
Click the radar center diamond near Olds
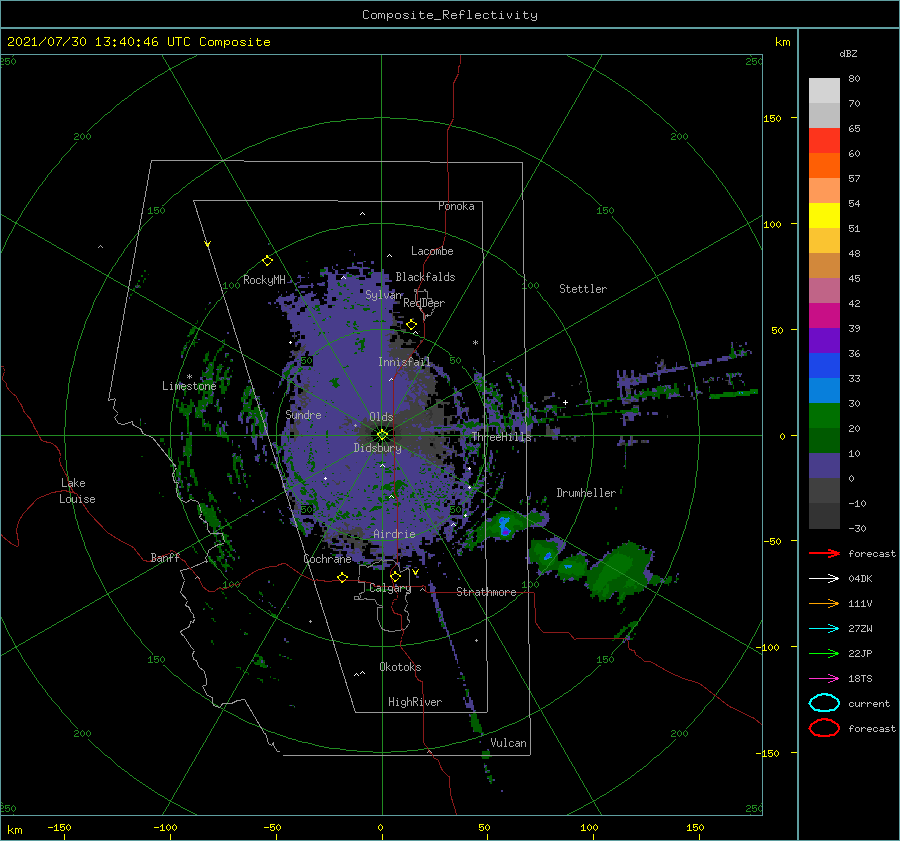click(x=382, y=435)
